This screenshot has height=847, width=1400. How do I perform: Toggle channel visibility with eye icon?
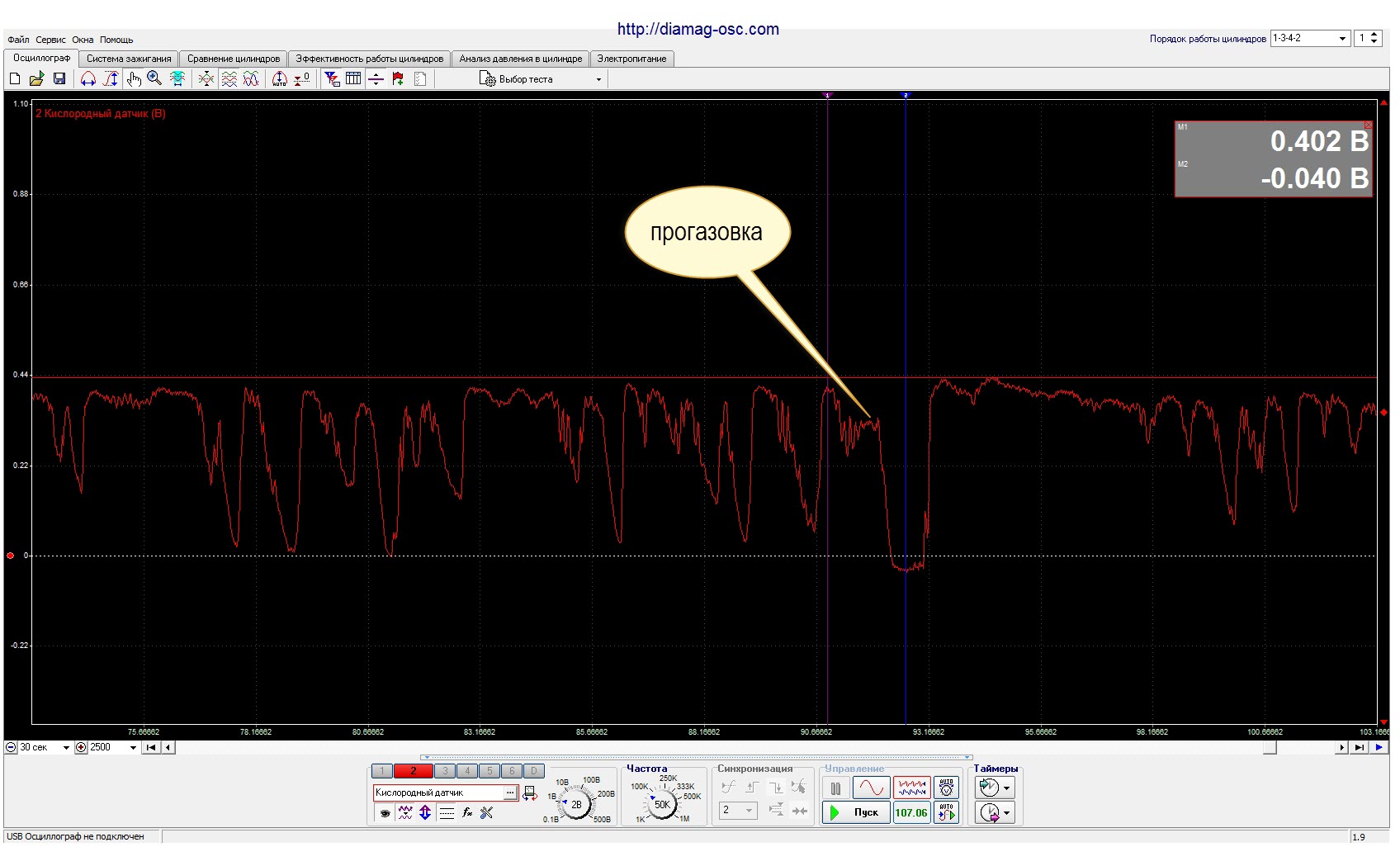[x=385, y=813]
